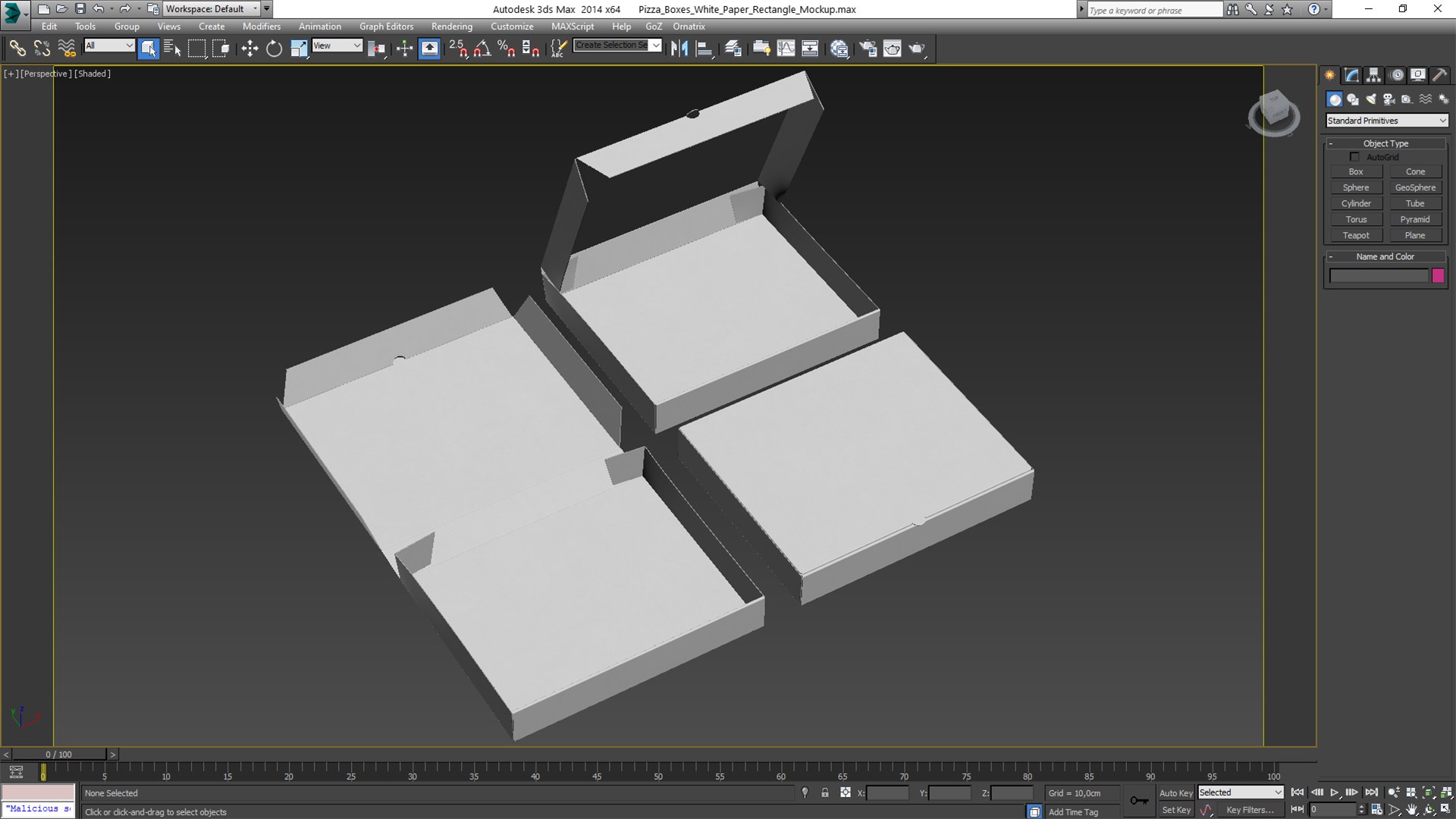
Task: Click the Unlink Selection icon
Action: (x=42, y=49)
